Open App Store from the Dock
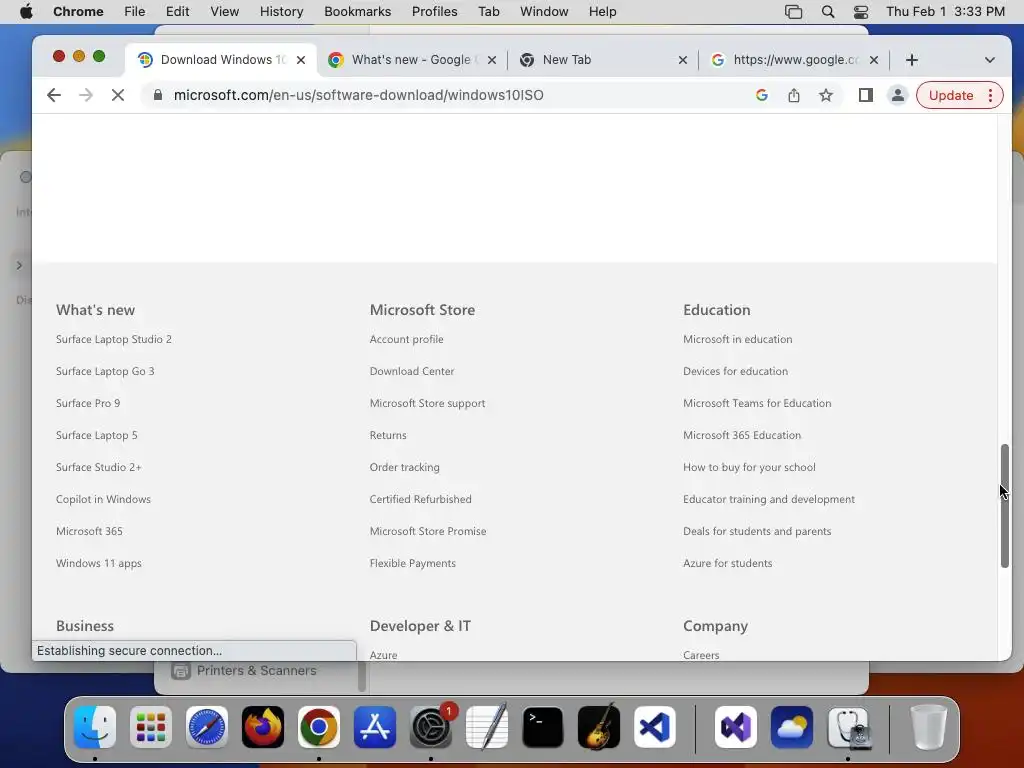1024x768 pixels. (x=375, y=727)
